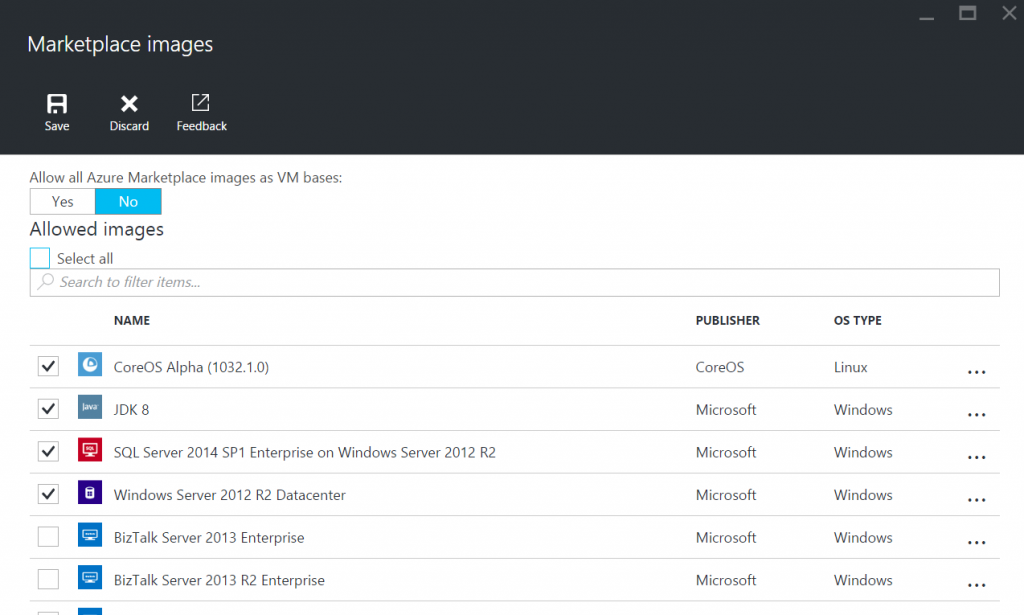This screenshot has width=1024, height=615.
Task: Click the SQL Server 2014 icon
Action: (90, 452)
